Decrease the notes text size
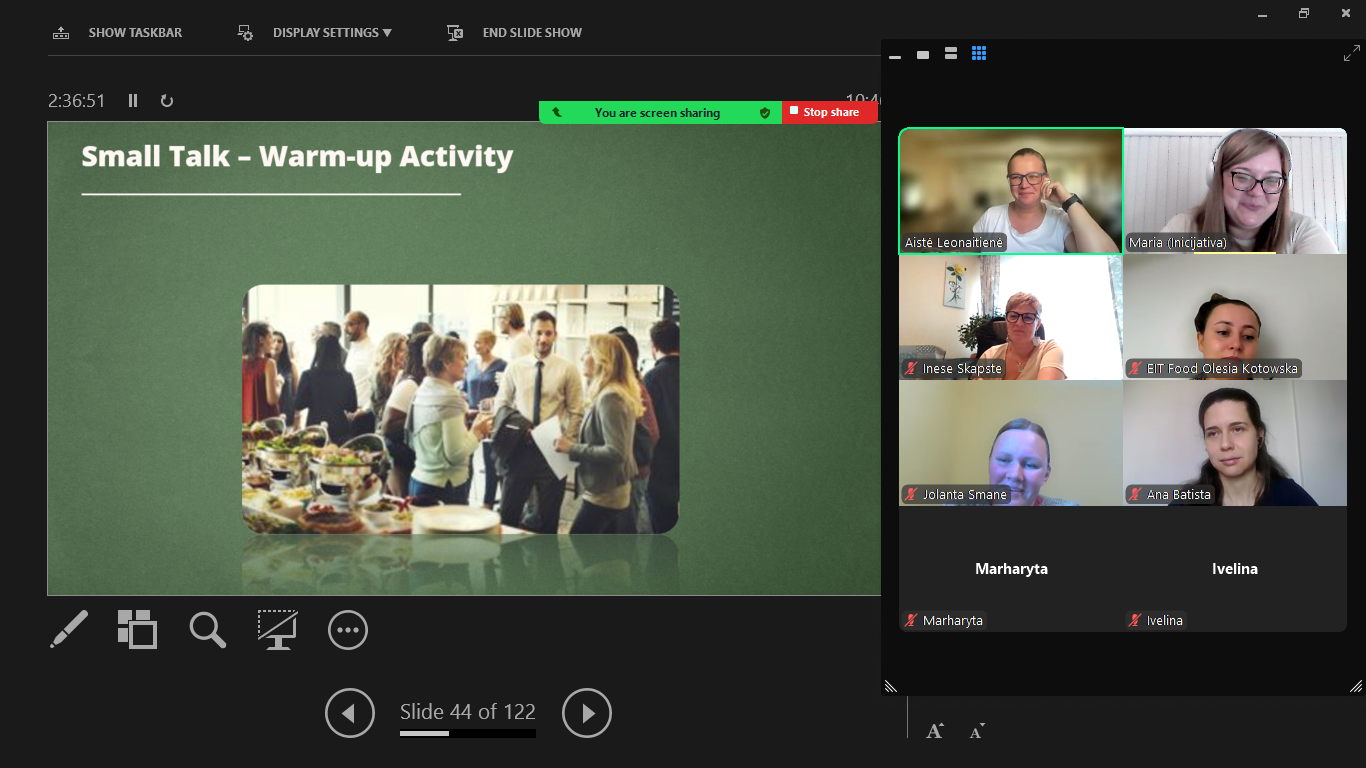This screenshot has height=768, width=1366. (977, 731)
